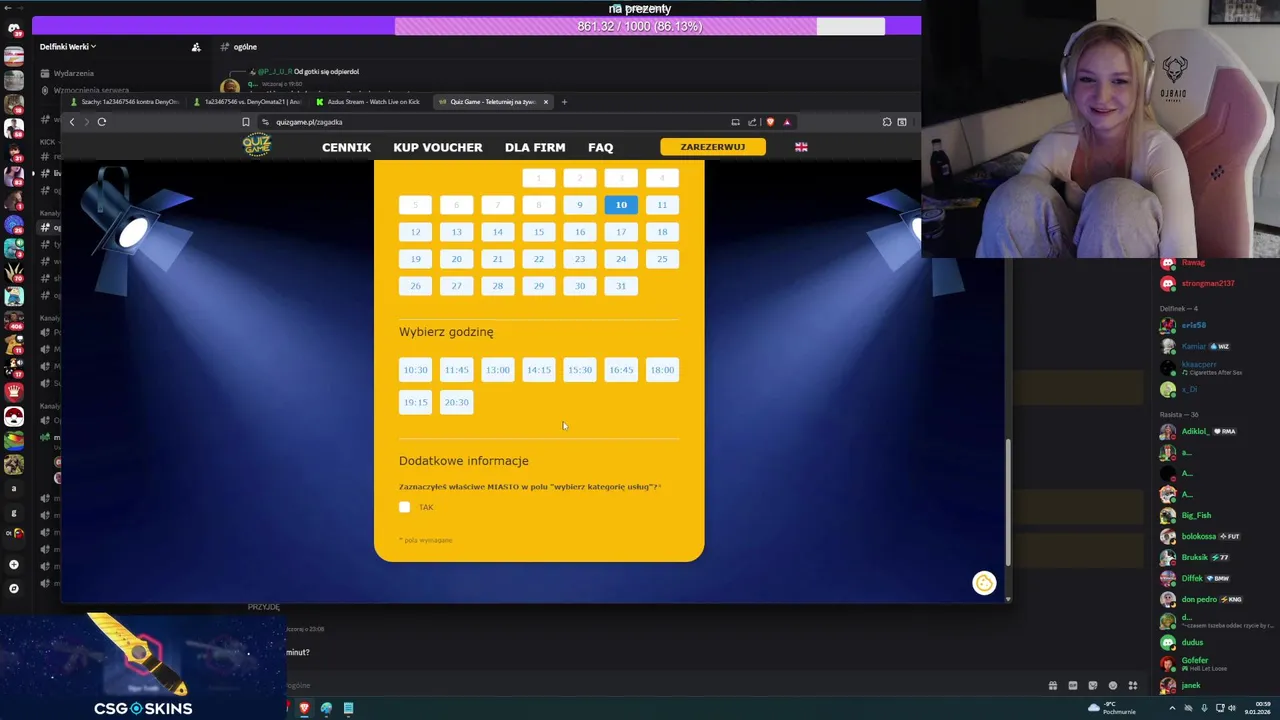Select day 11 in calendar

tap(662, 205)
